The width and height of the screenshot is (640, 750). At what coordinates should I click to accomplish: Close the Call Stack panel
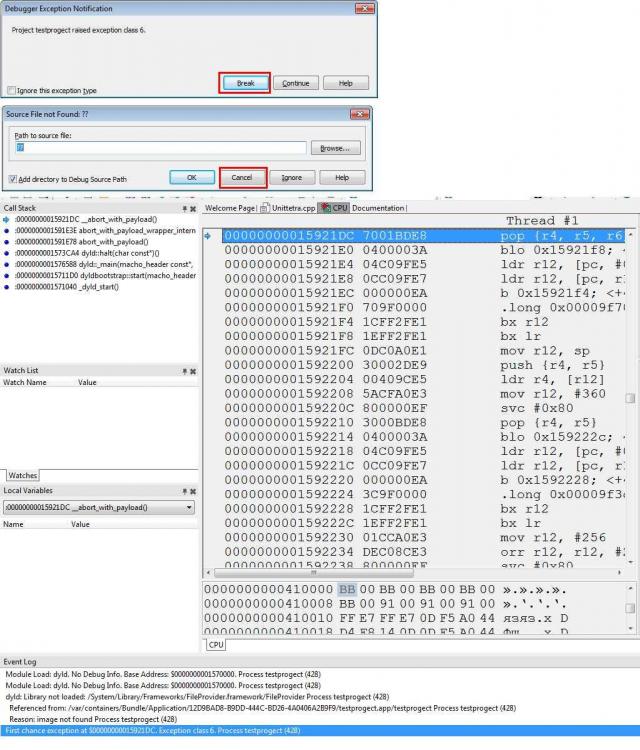193,209
